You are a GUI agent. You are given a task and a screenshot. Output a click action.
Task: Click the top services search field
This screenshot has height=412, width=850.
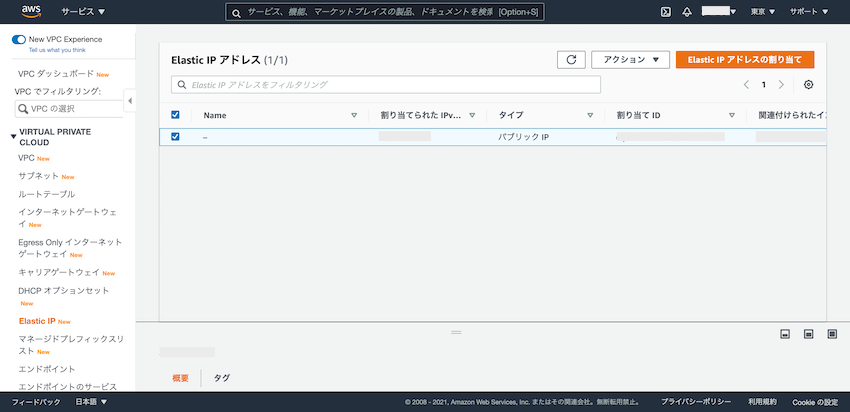pyautogui.click(x=385, y=12)
